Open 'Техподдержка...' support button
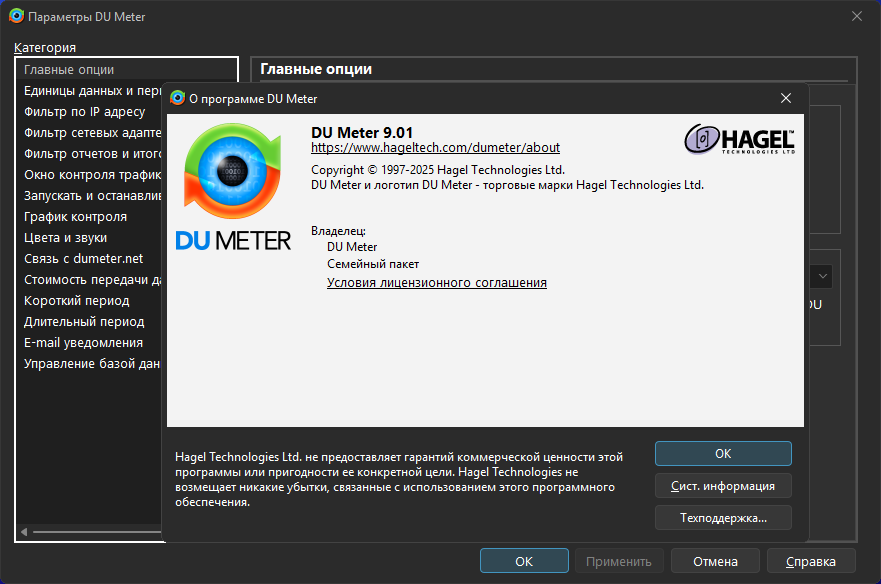Image resolution: width=881 pixels, height=584 pixels. [x=723, y=518]
